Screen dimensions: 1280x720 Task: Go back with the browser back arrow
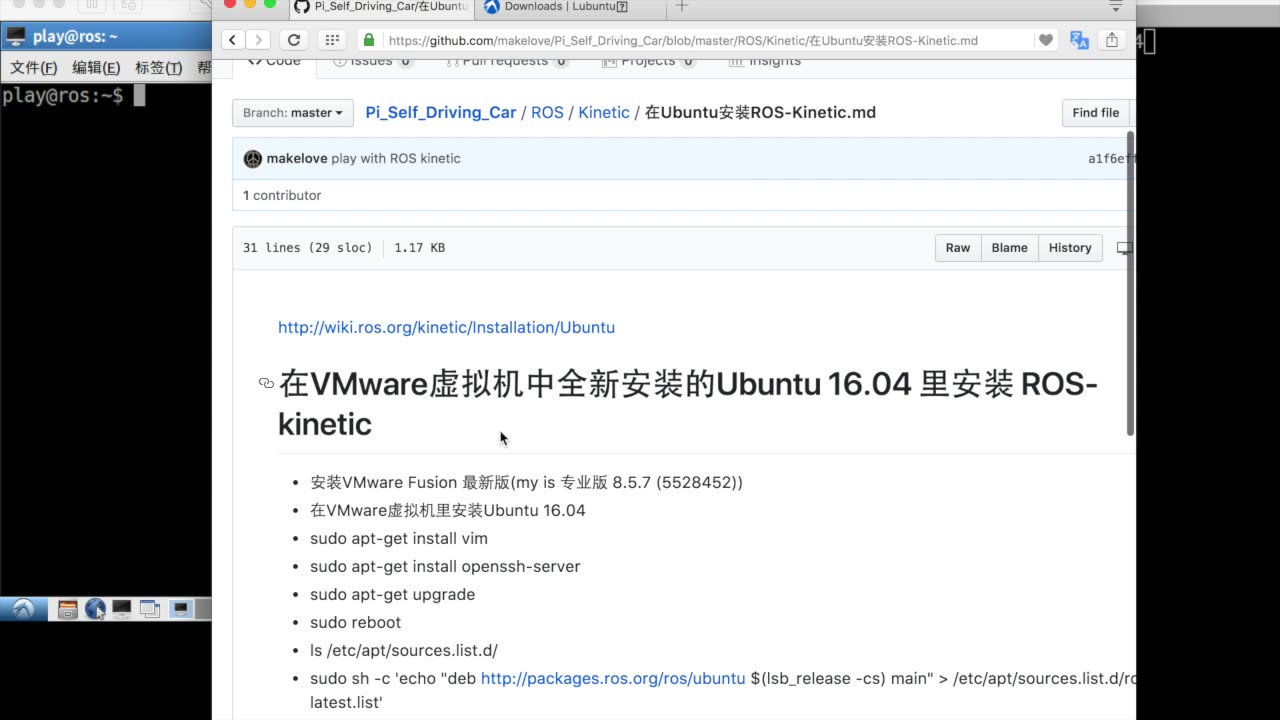232,40
